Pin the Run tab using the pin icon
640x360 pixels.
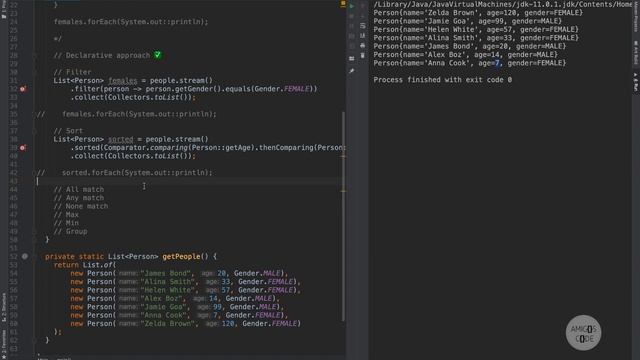coord(352,71)
